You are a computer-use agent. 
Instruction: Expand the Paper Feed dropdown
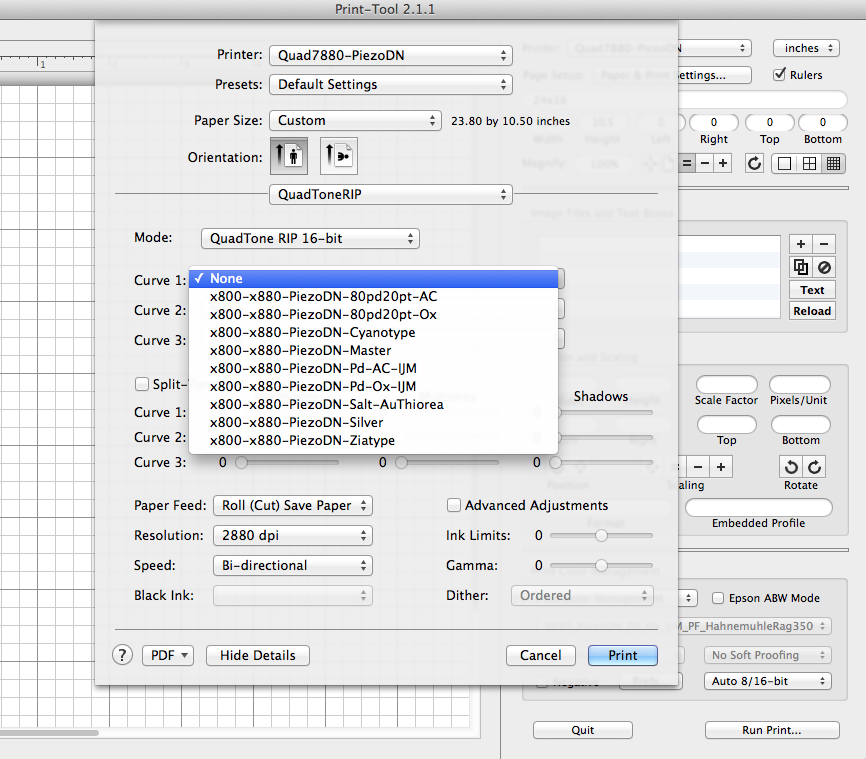click(x=292, y=505)
